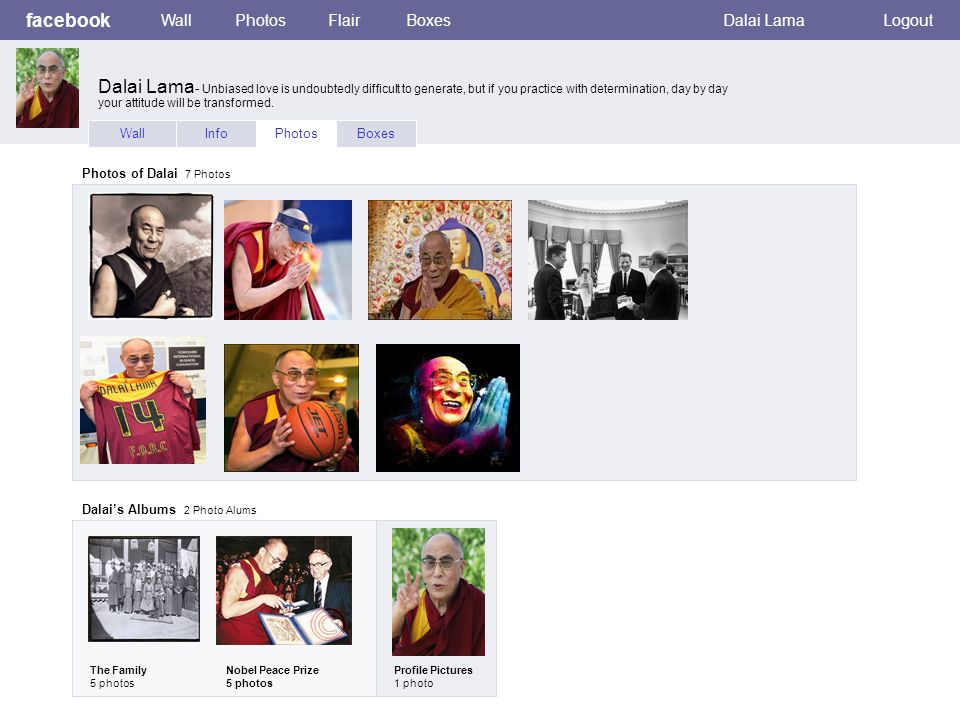Click the Dalai Lama account link in header

pos(763,20)
